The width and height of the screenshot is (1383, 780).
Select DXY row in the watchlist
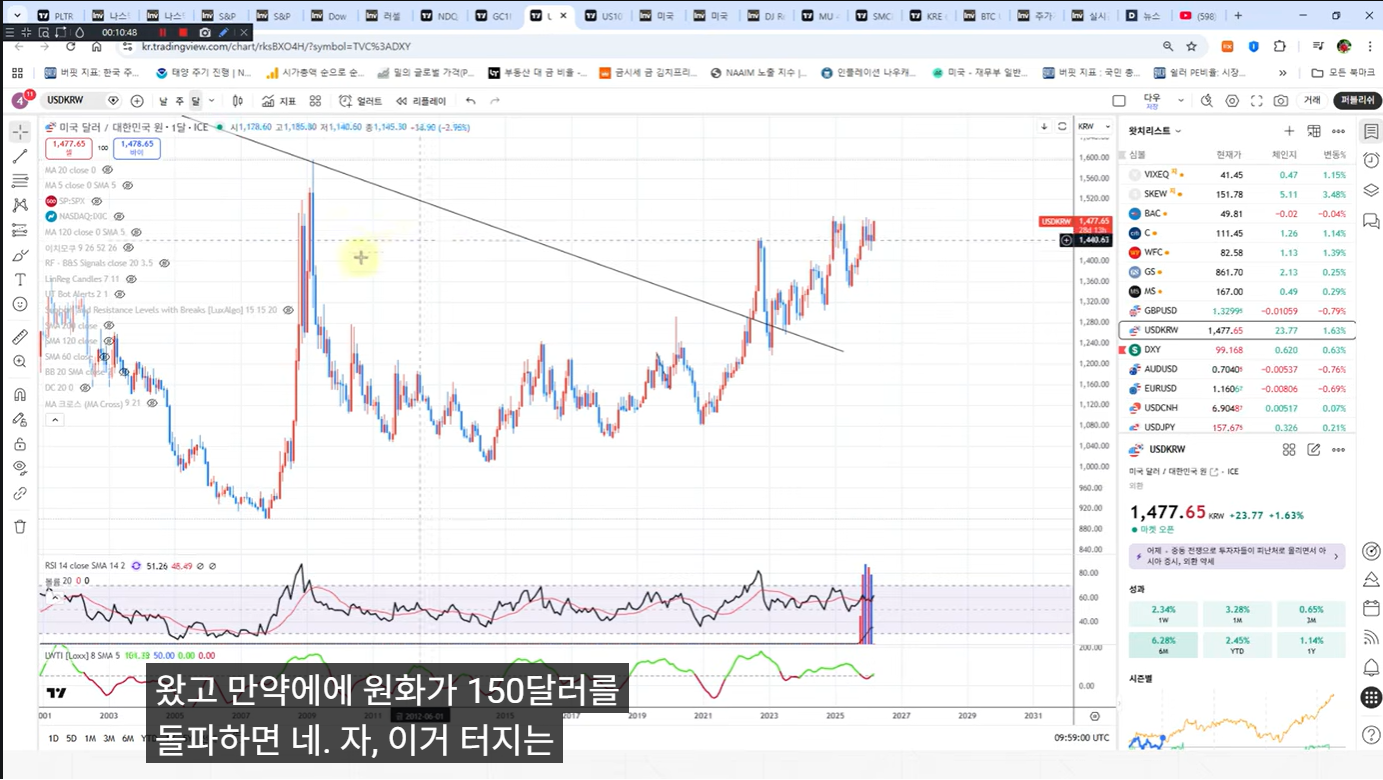(1237, 350)
